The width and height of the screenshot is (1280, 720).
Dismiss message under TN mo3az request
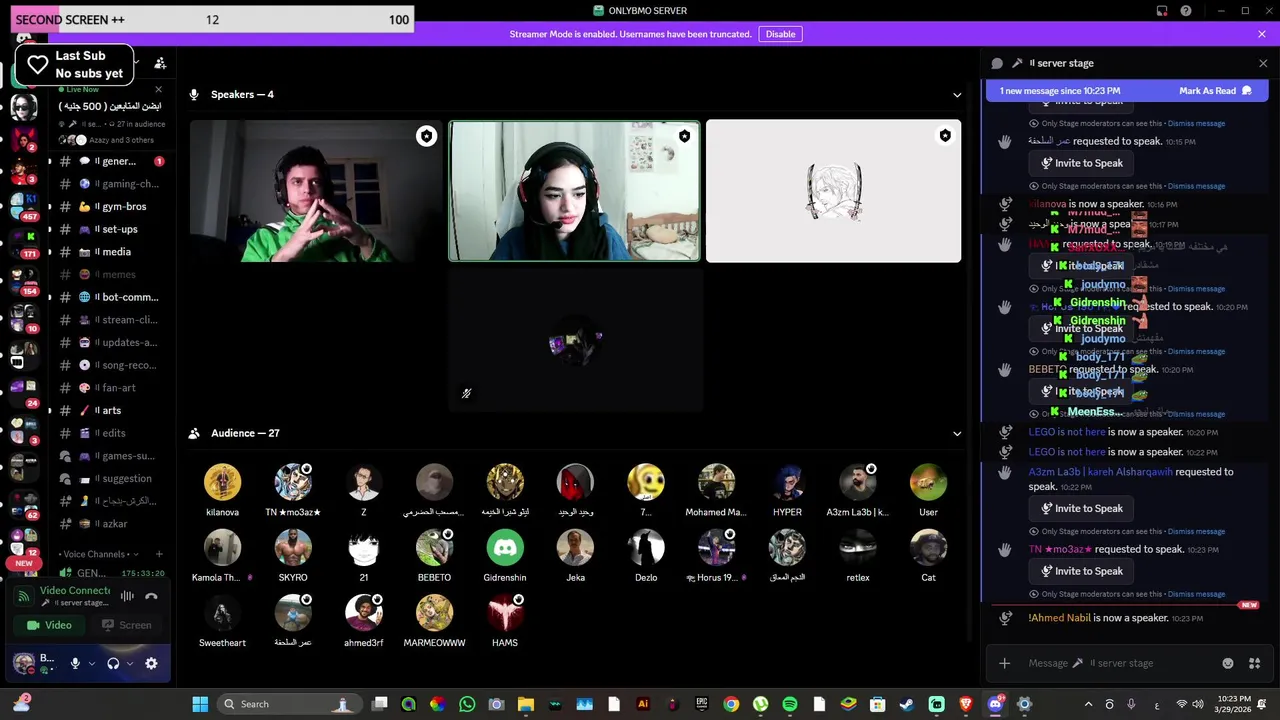(1196, 594)
